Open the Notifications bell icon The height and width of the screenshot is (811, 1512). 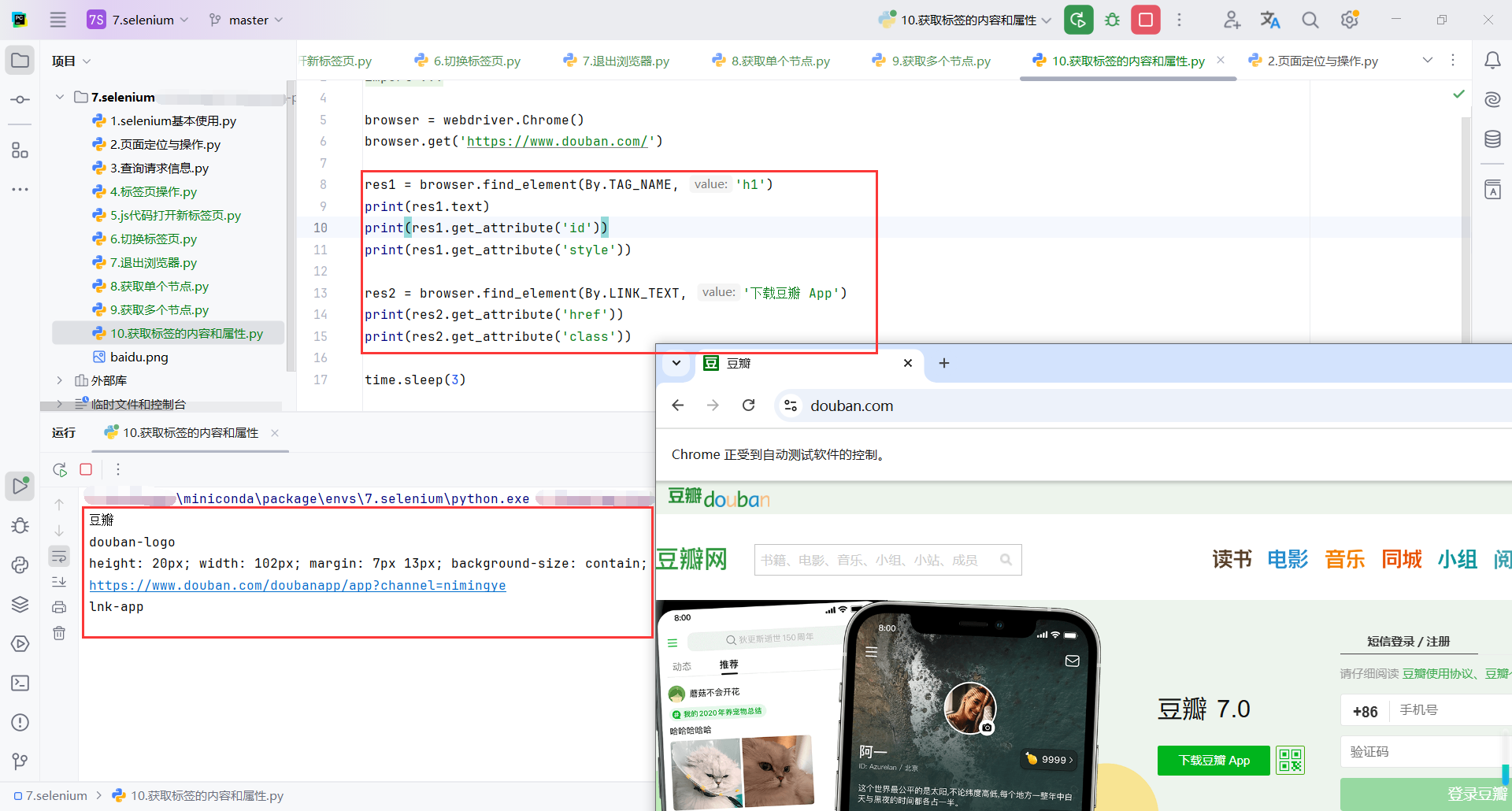(x=1492, y=61)
